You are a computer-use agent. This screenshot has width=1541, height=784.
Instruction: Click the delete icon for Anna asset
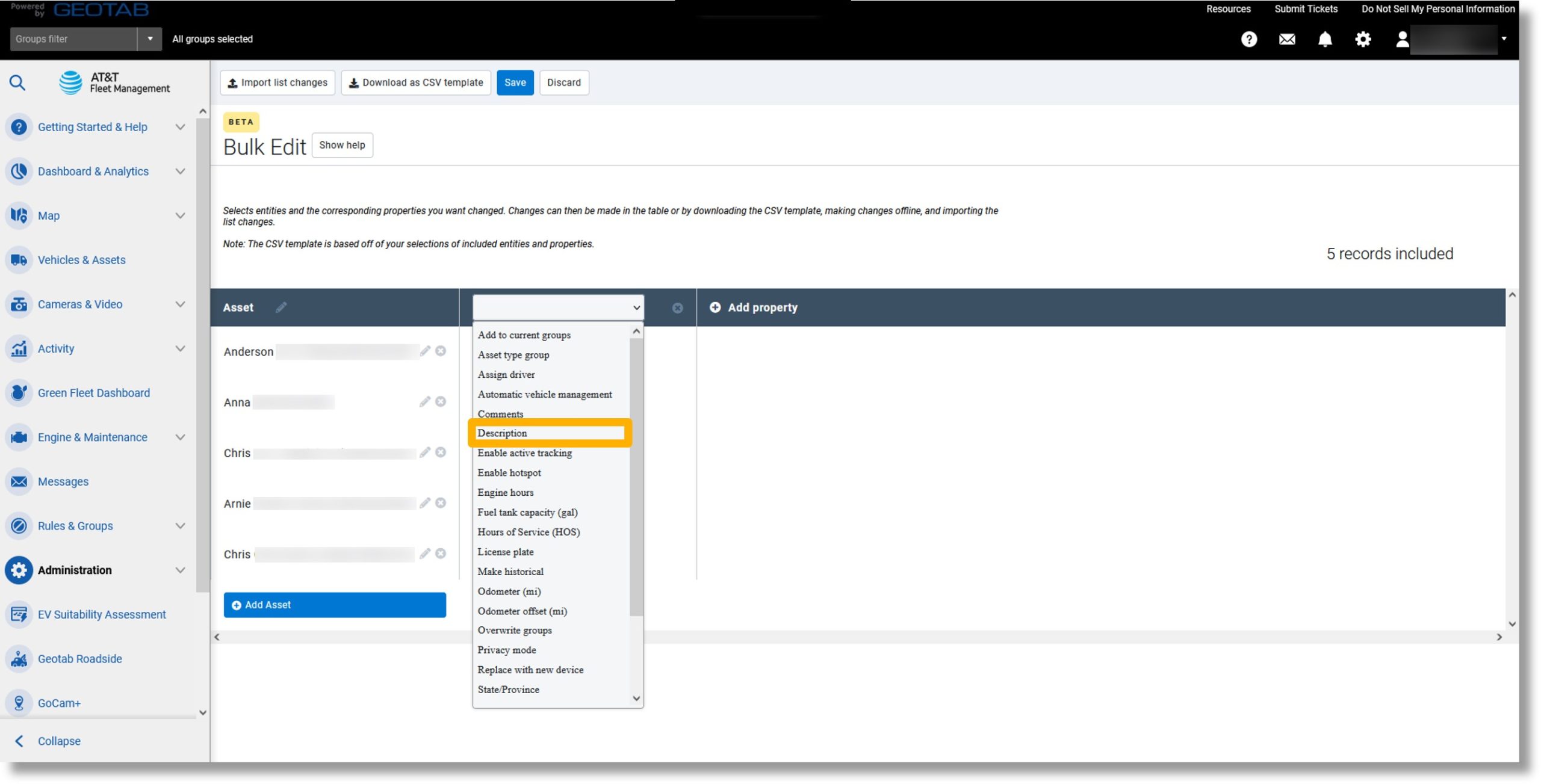coord(441,402)
